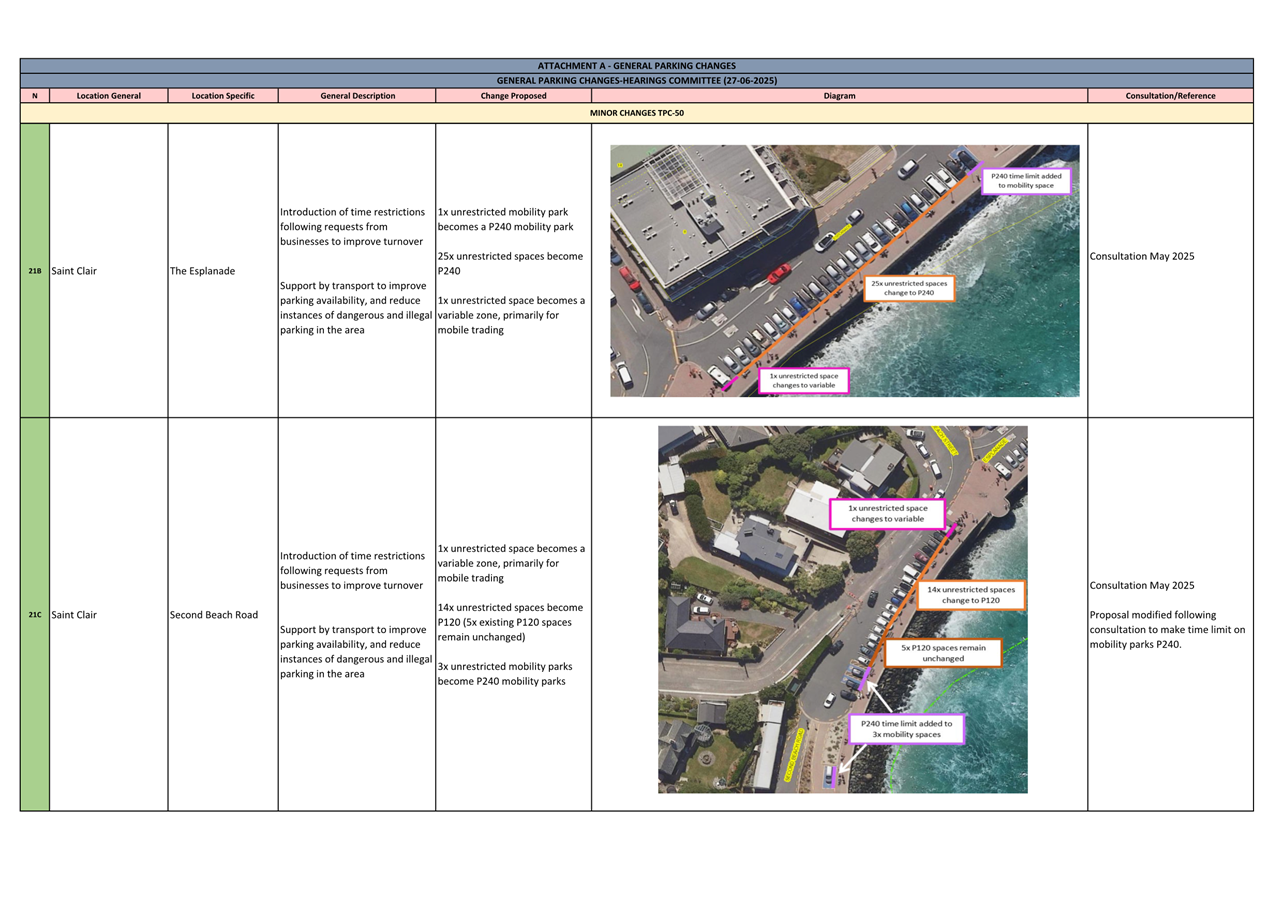Viewport: 1283px width, 907px height.
Task: Click row 21C '1x unrestricted space becomes a variable zone' text
Action: tap(511, 564)
